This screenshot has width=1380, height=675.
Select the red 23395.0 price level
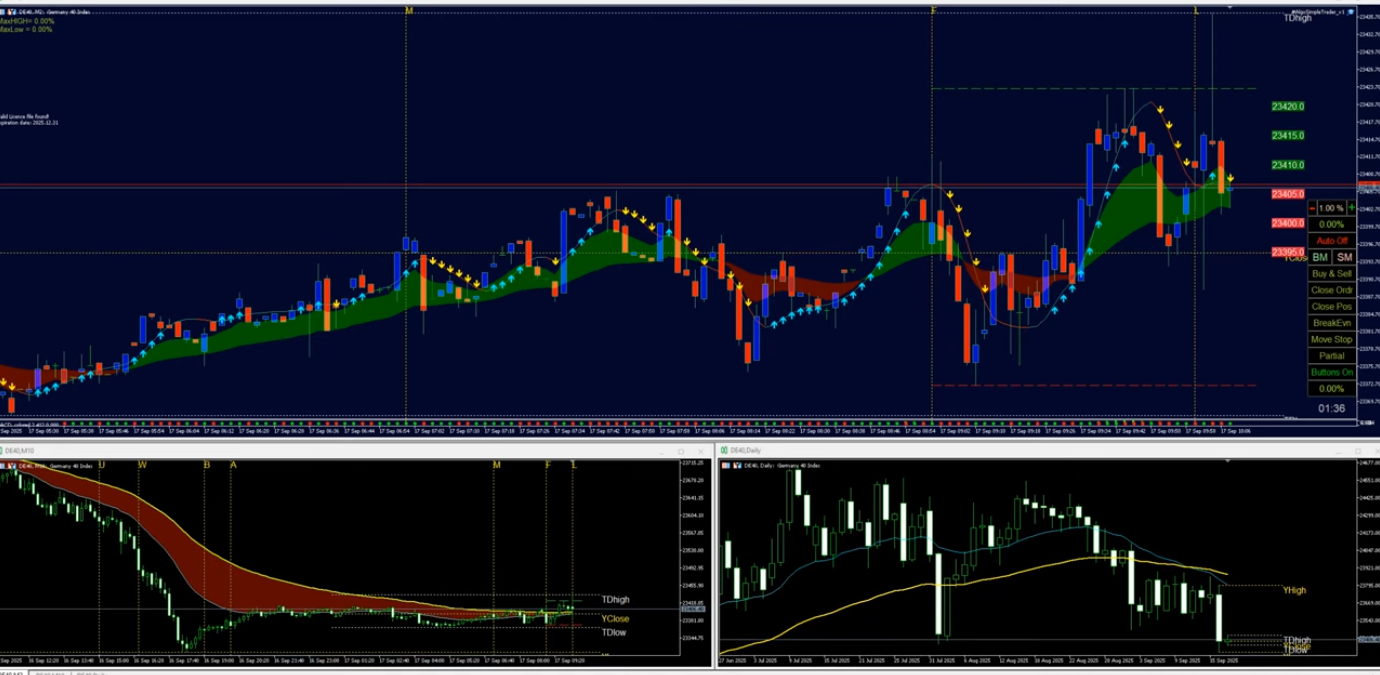pyautogui.click(x=1287, y=252)
